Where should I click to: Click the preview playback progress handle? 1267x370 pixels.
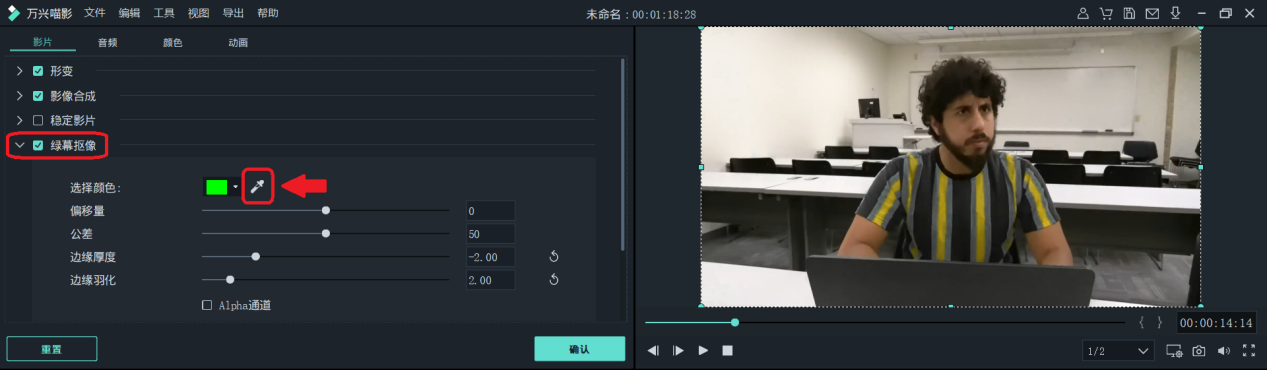(735, 322)
